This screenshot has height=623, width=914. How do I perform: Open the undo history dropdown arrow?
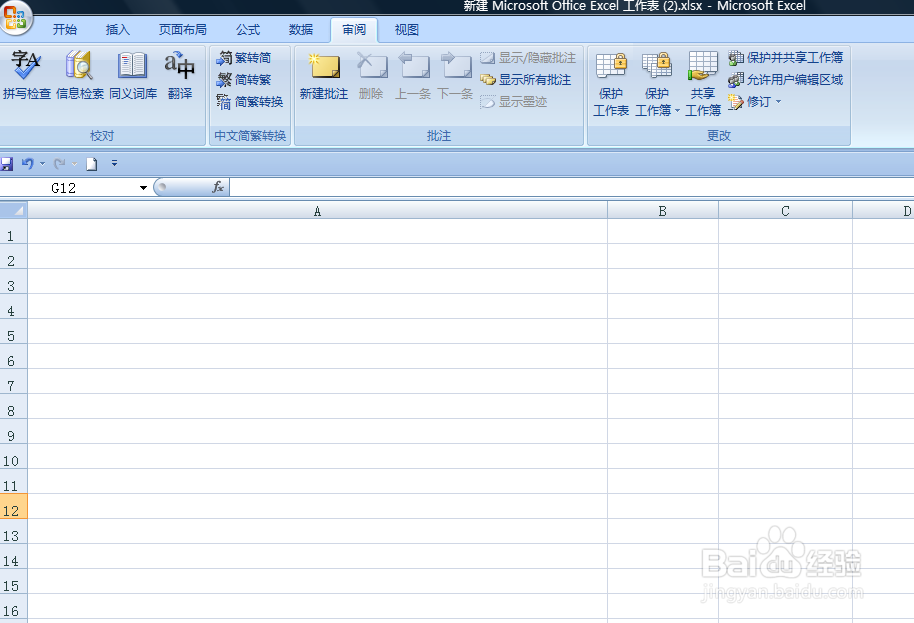click(43, 164)
